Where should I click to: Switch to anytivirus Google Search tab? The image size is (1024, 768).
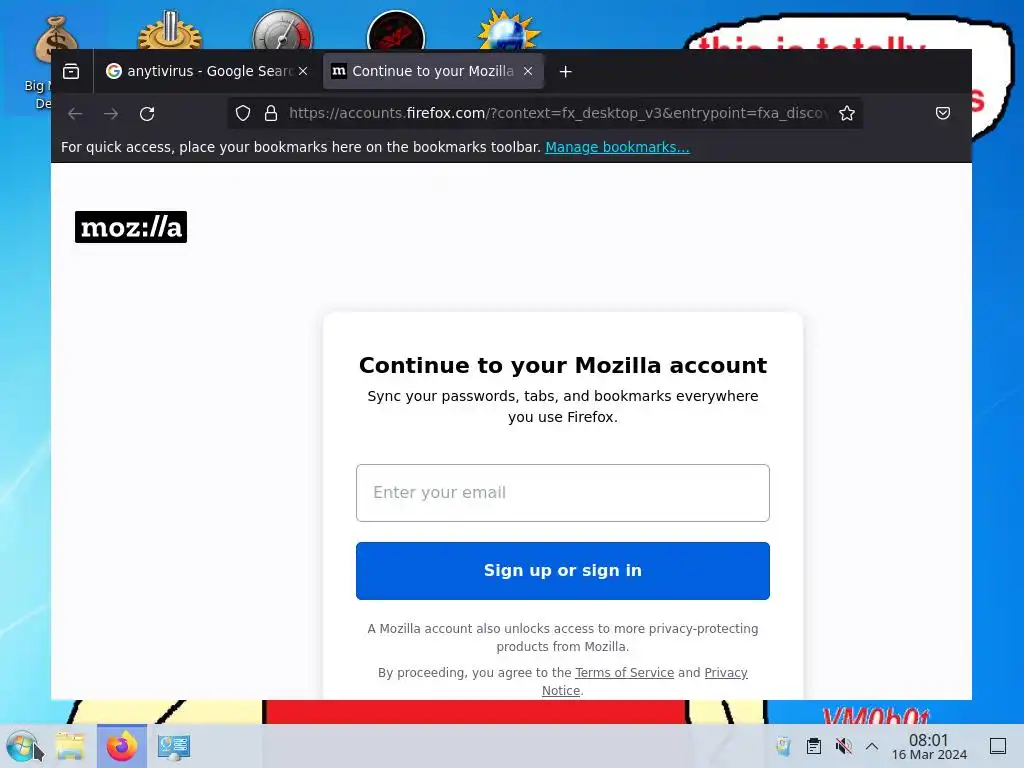point(208,71)
